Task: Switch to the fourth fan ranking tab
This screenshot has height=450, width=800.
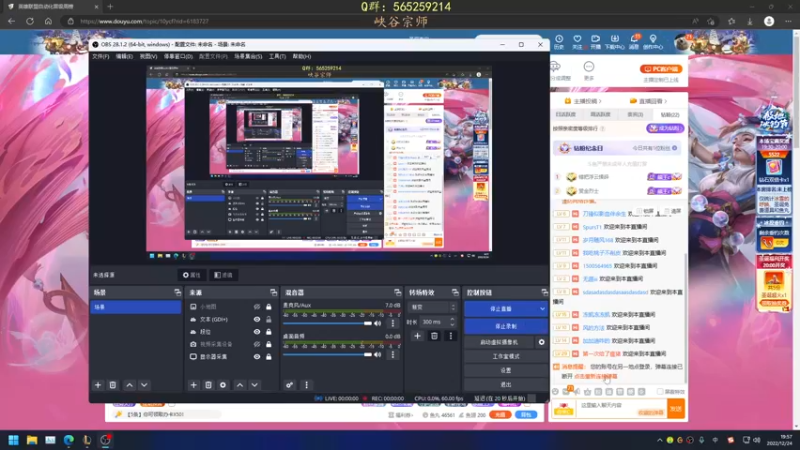Action: (x=670, y=115)
